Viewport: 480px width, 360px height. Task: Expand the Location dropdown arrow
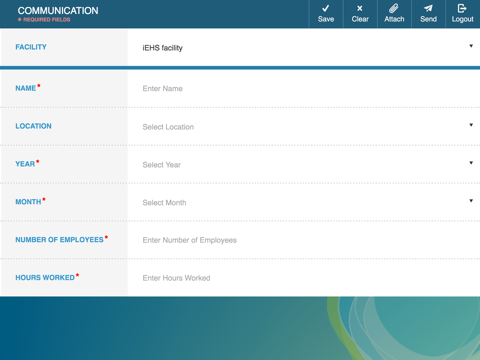[x=471, y=125]
